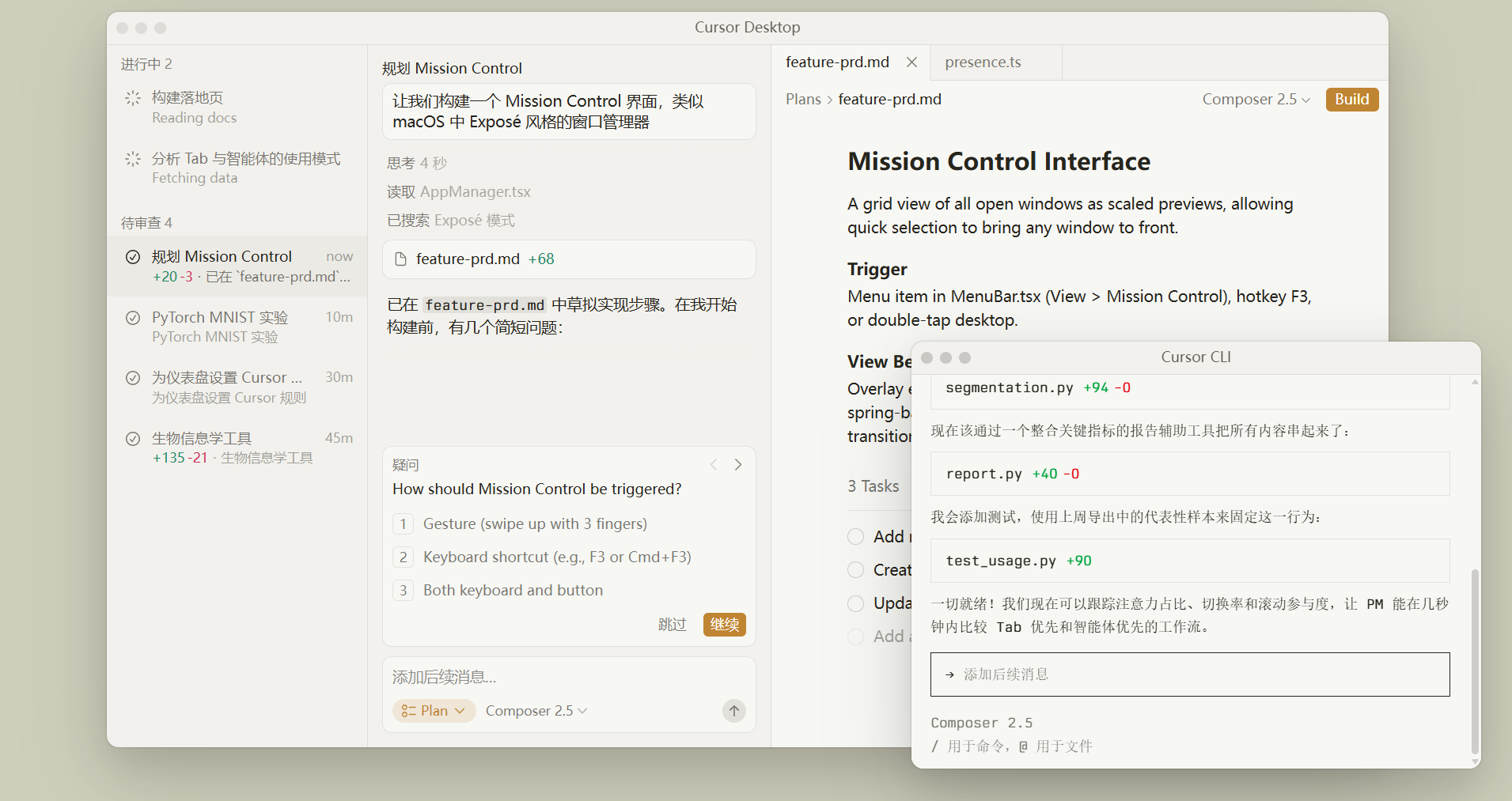Click 读取 AppManager.tsx step
The image size is (1512, 801).
coord(459,192)
